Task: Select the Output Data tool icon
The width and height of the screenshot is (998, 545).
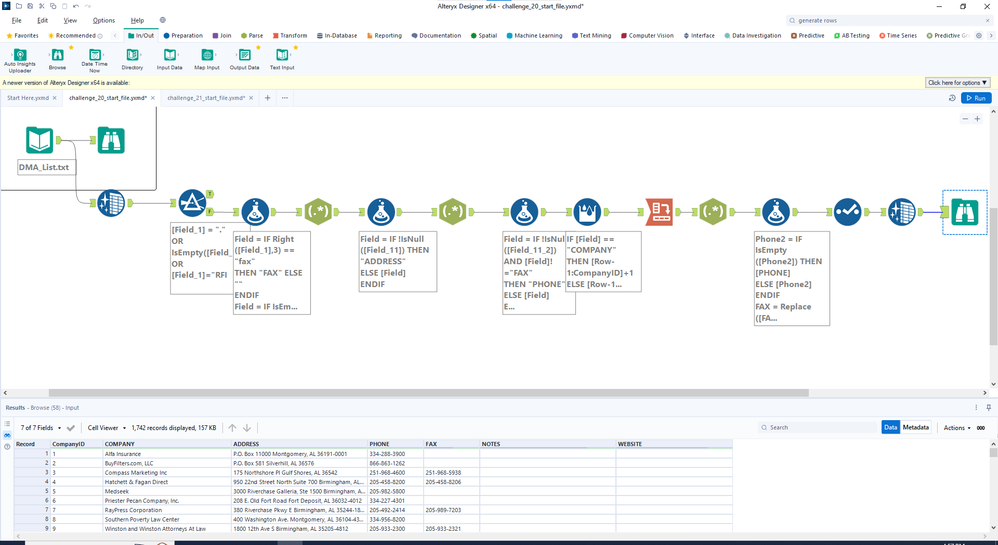Action: pyautogui.click(x=244, y=57)
